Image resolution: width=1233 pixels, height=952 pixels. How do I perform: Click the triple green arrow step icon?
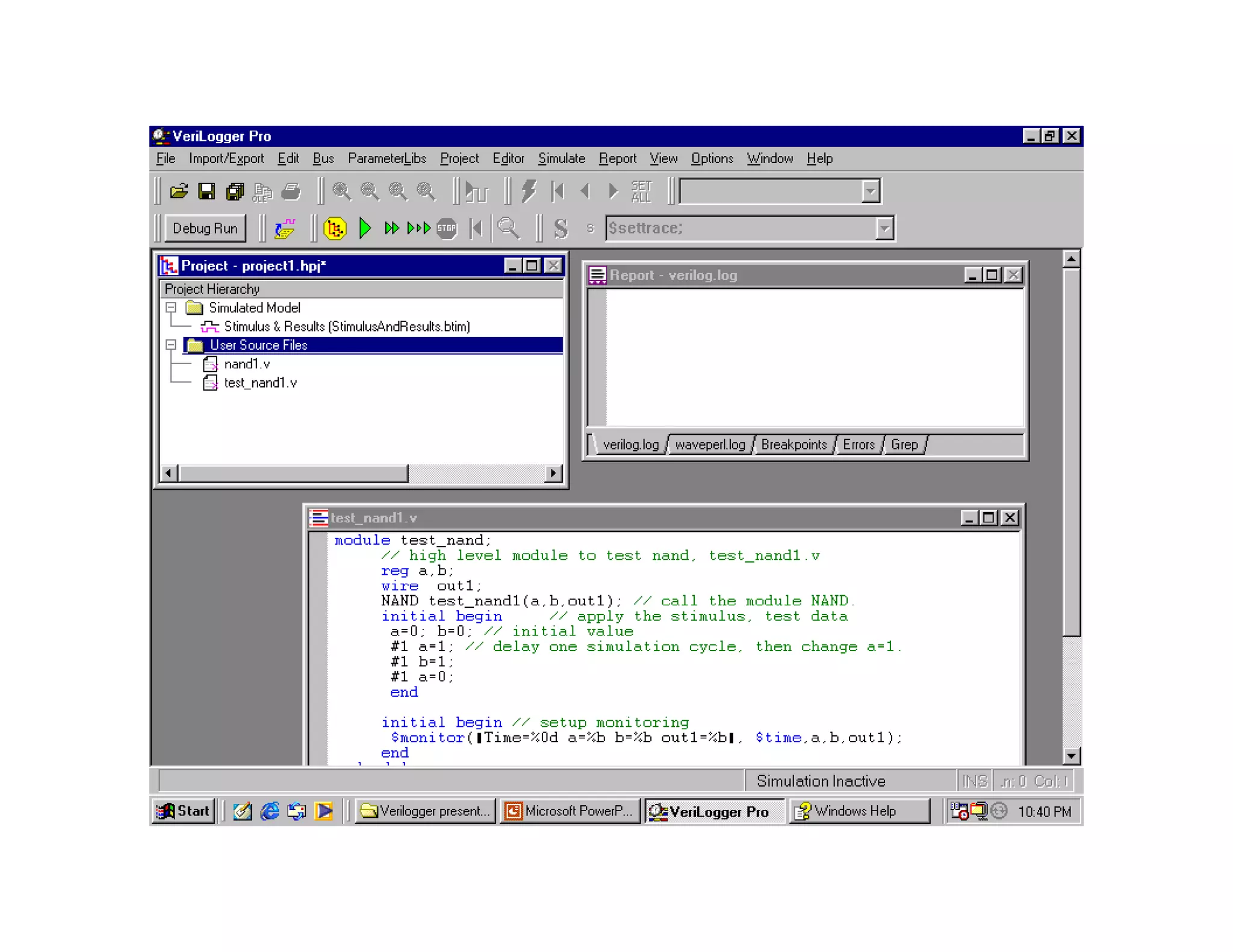pos(418,229)
